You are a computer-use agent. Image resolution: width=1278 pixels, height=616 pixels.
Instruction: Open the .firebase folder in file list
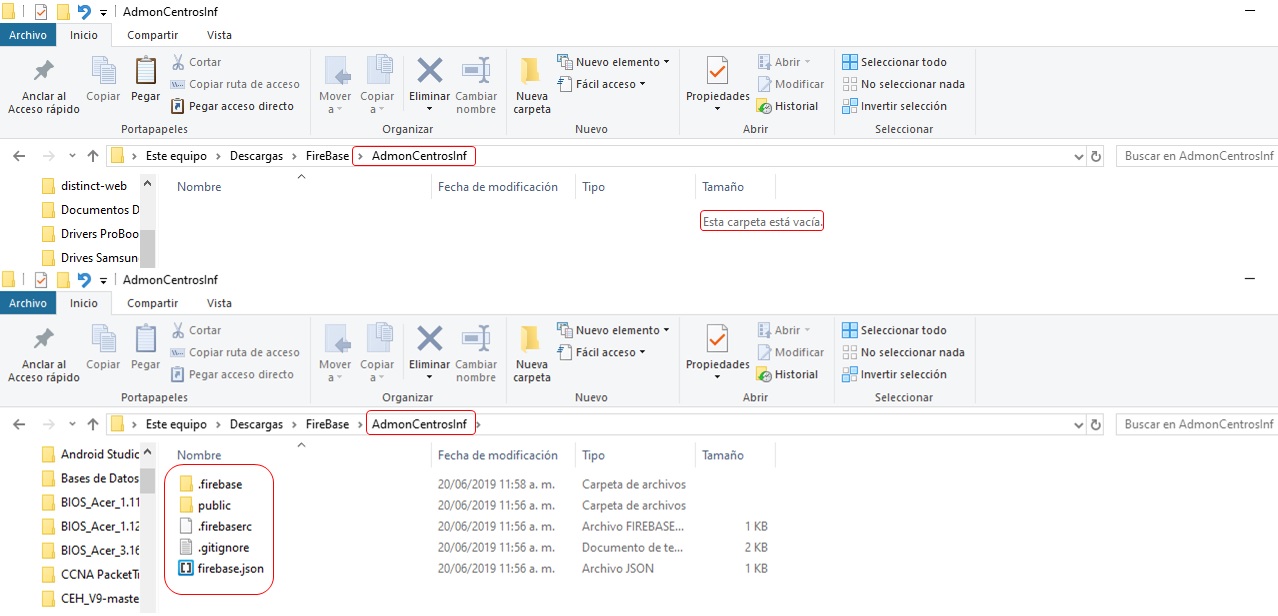pos(219,484)
